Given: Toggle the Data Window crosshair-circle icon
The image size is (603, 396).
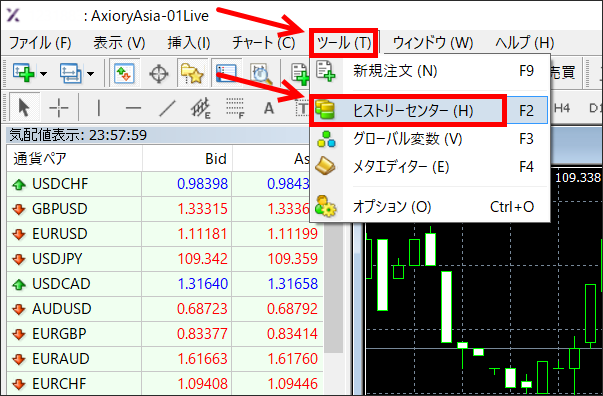Looking at the screenshot, I should pos(158,73).
